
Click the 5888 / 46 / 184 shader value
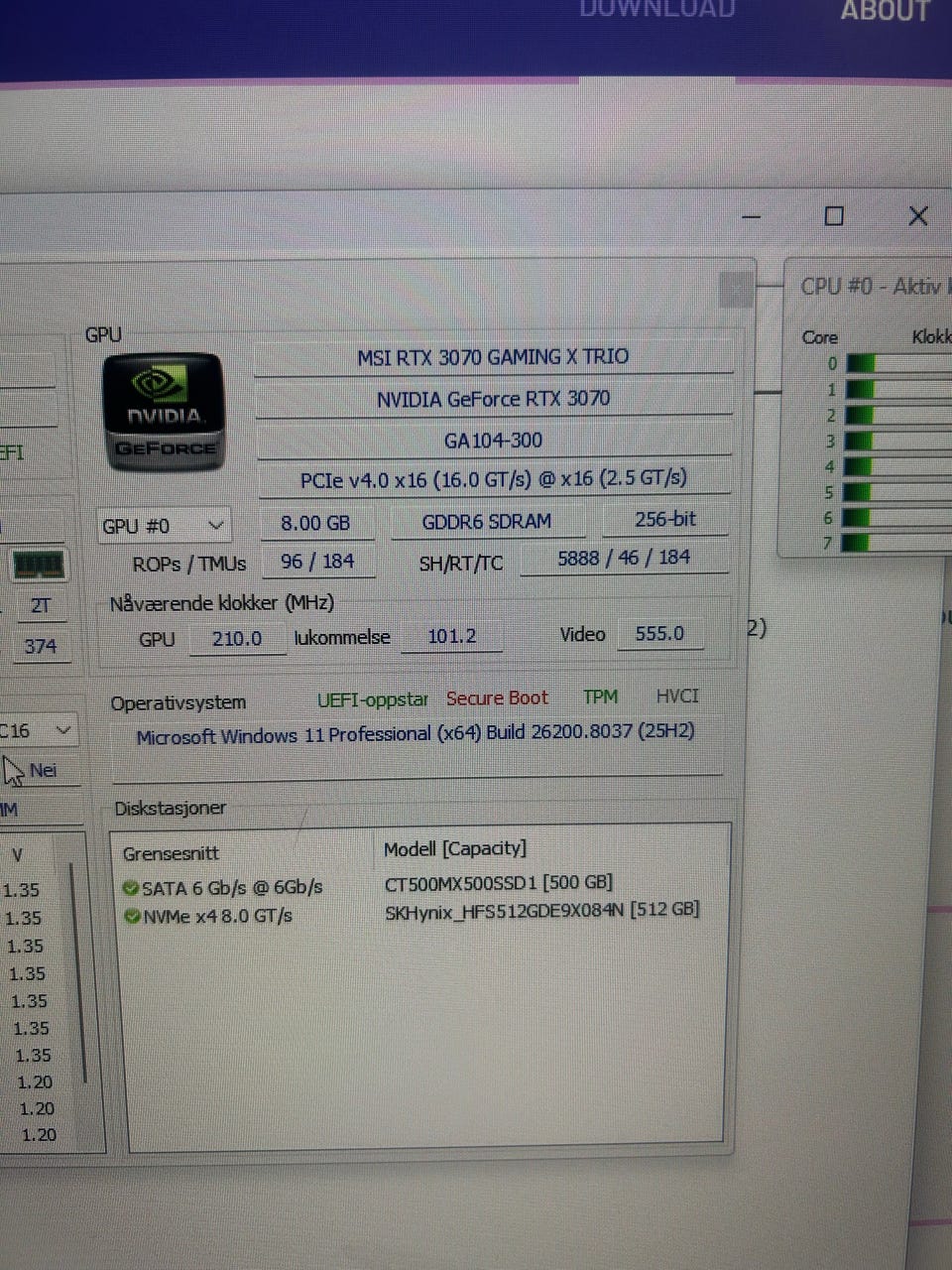624,558
